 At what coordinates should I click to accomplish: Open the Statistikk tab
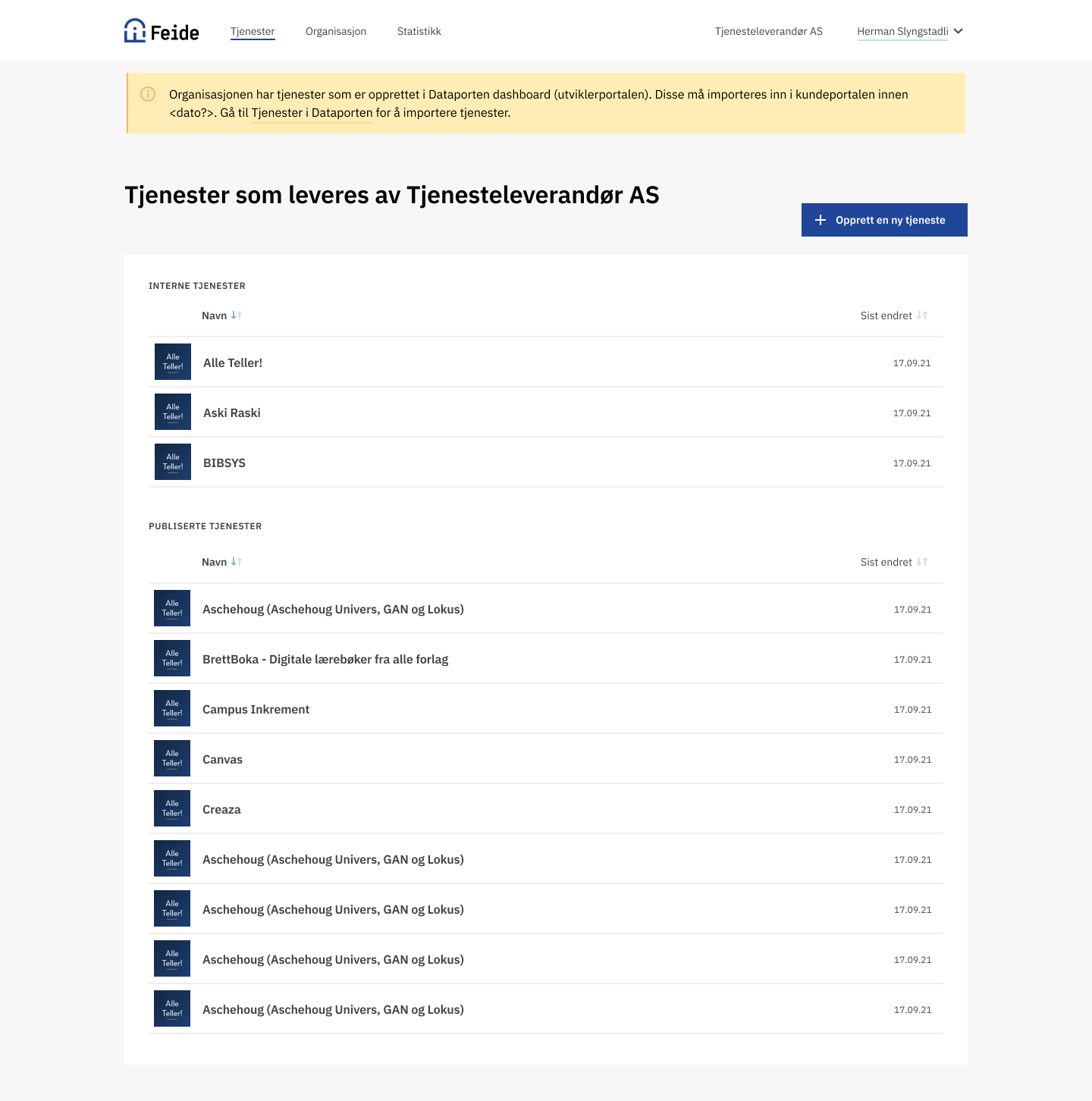pos(419,31)
